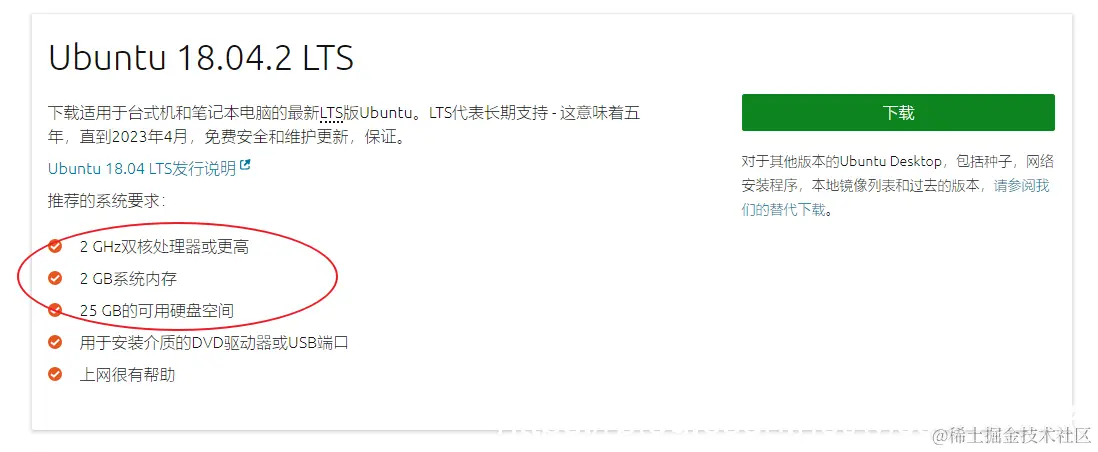Click the check icon beside 2 GB系统内存
This screenshot has height=452, width=1098.
(x=55, y=278)
